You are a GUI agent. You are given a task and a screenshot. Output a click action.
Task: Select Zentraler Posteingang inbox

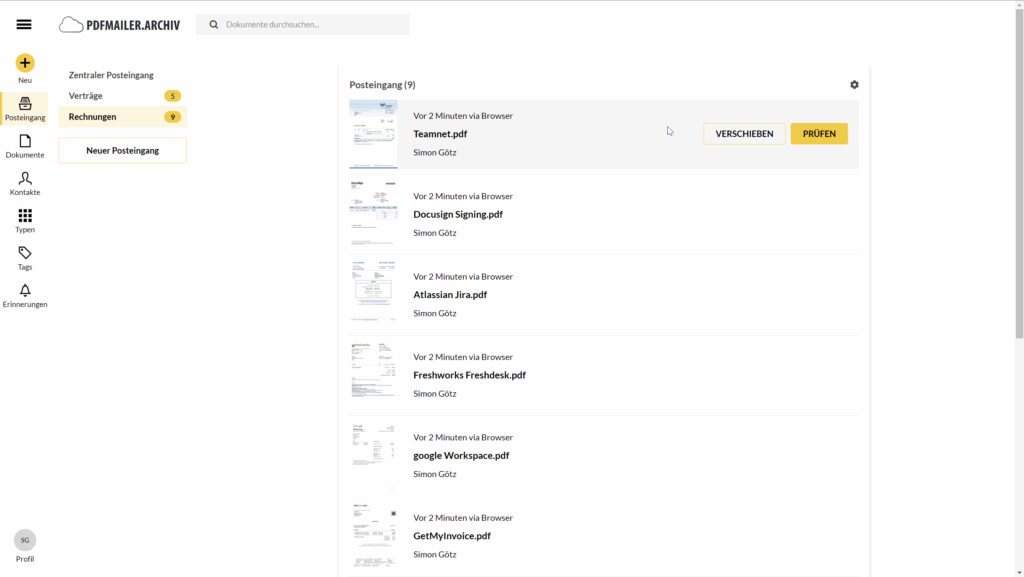(111, 75)
